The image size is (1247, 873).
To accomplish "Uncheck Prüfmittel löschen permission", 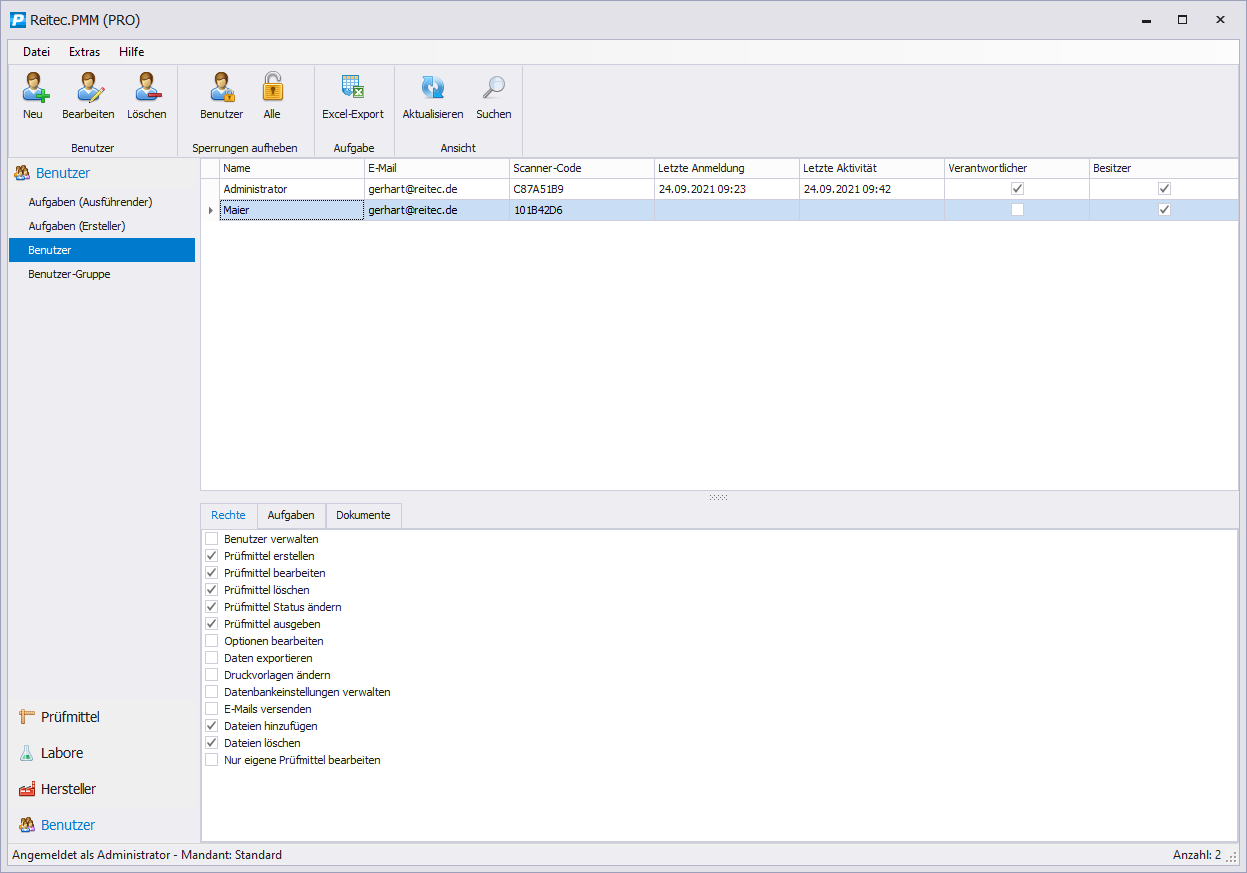I will (x=211, y=590).
